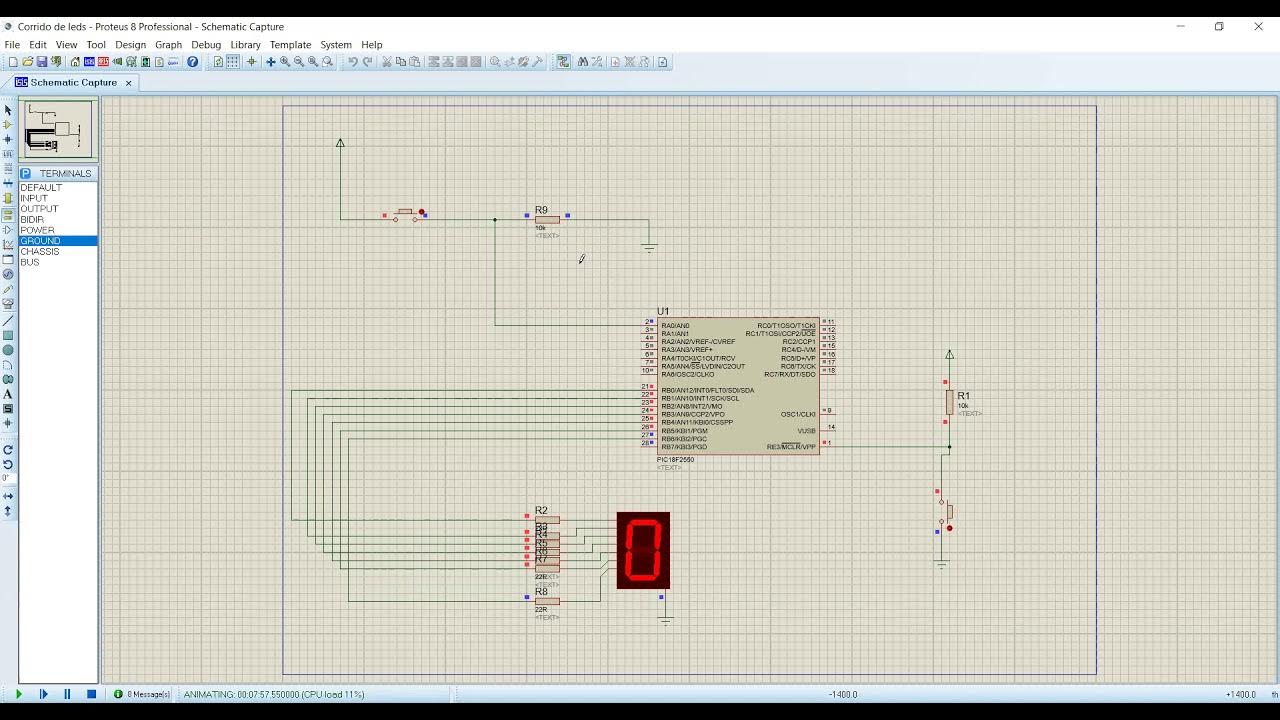Open the System menu
The width and height of the screenshot is (1280, 720).
click(x=336, y=45)
